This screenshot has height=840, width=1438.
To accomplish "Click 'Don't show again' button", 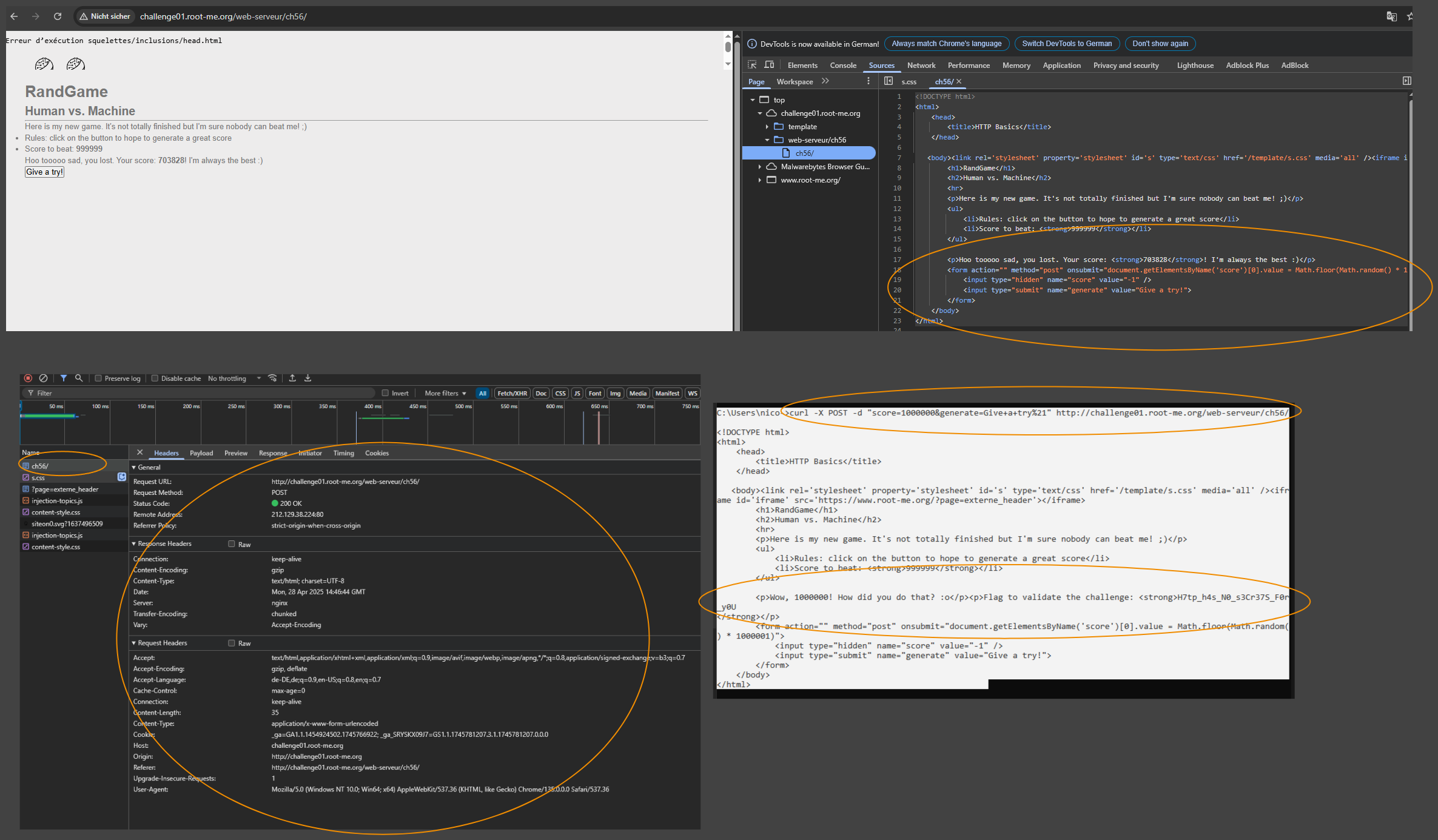I will [1160, 44].
